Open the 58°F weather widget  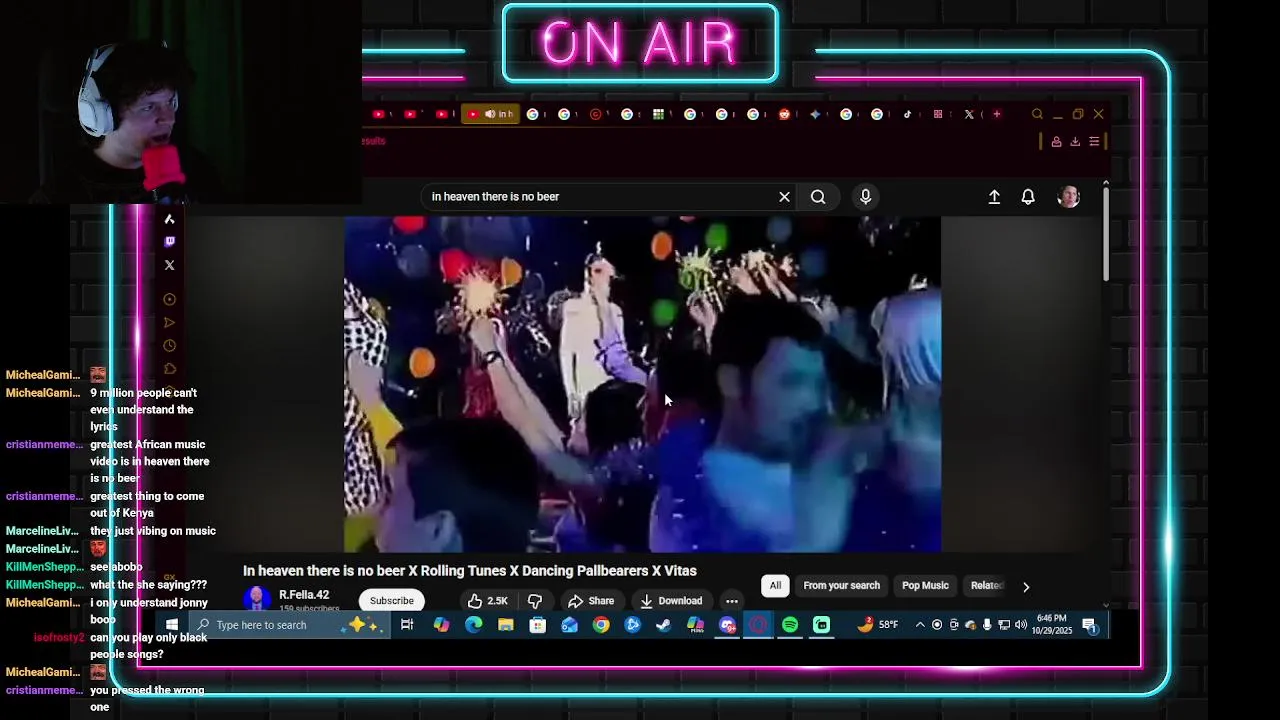[x=878, y=625]
